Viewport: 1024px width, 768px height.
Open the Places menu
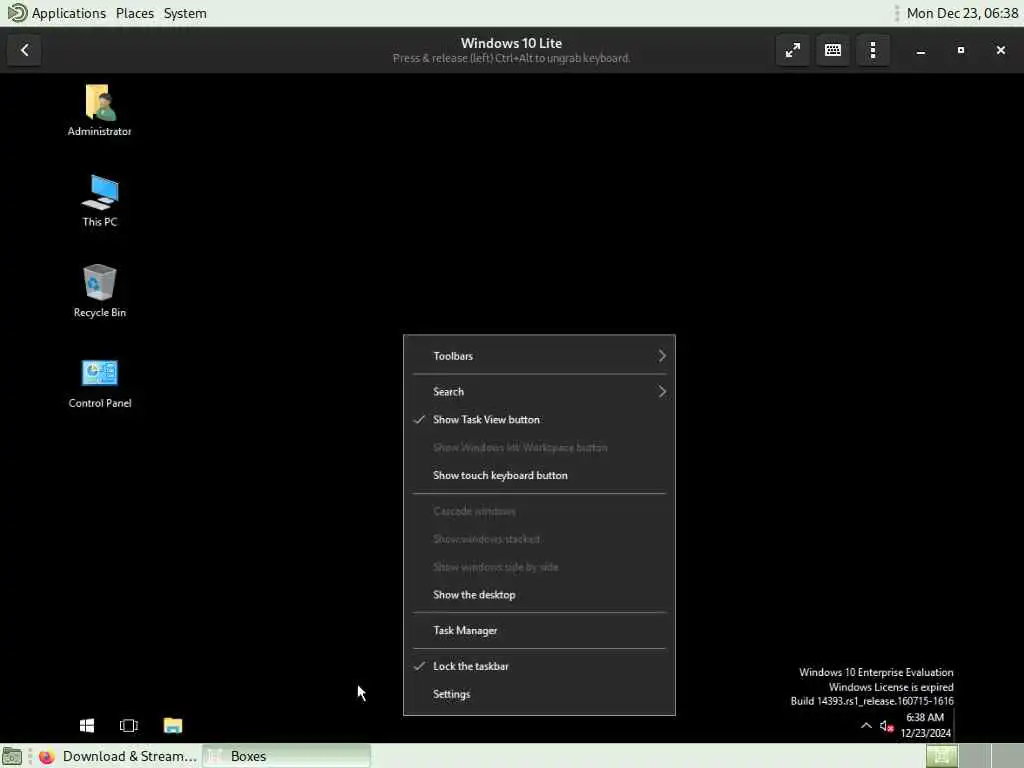135,13
